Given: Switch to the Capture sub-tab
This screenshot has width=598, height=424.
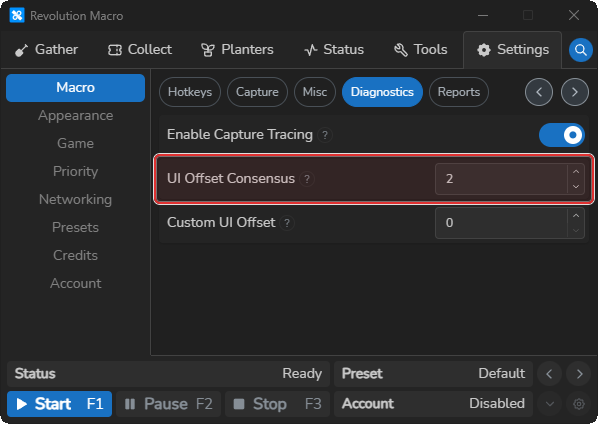Looking at the screenshot, I should (257, 92).
